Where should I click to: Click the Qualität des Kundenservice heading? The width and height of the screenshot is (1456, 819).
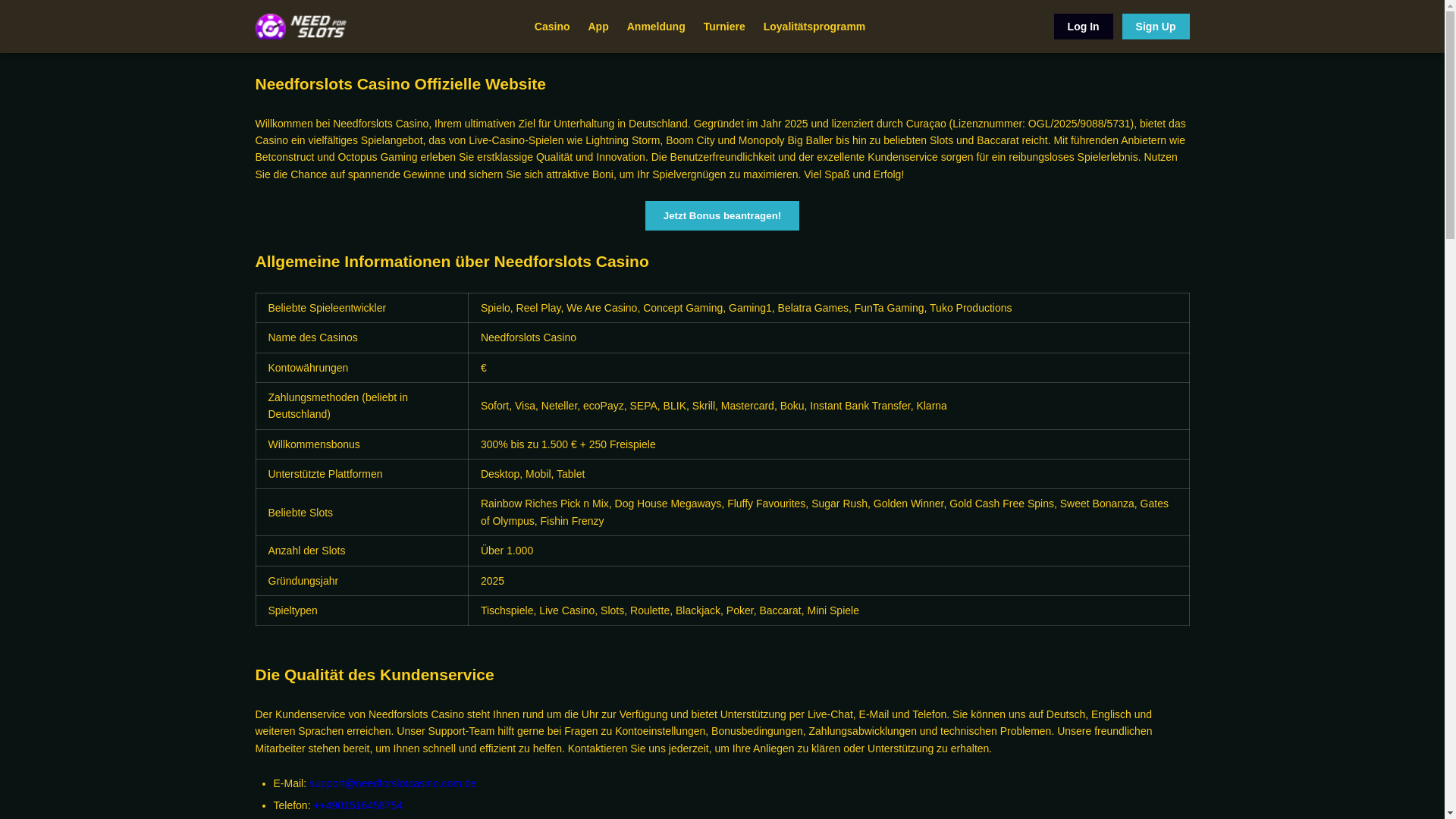point(374,675)
